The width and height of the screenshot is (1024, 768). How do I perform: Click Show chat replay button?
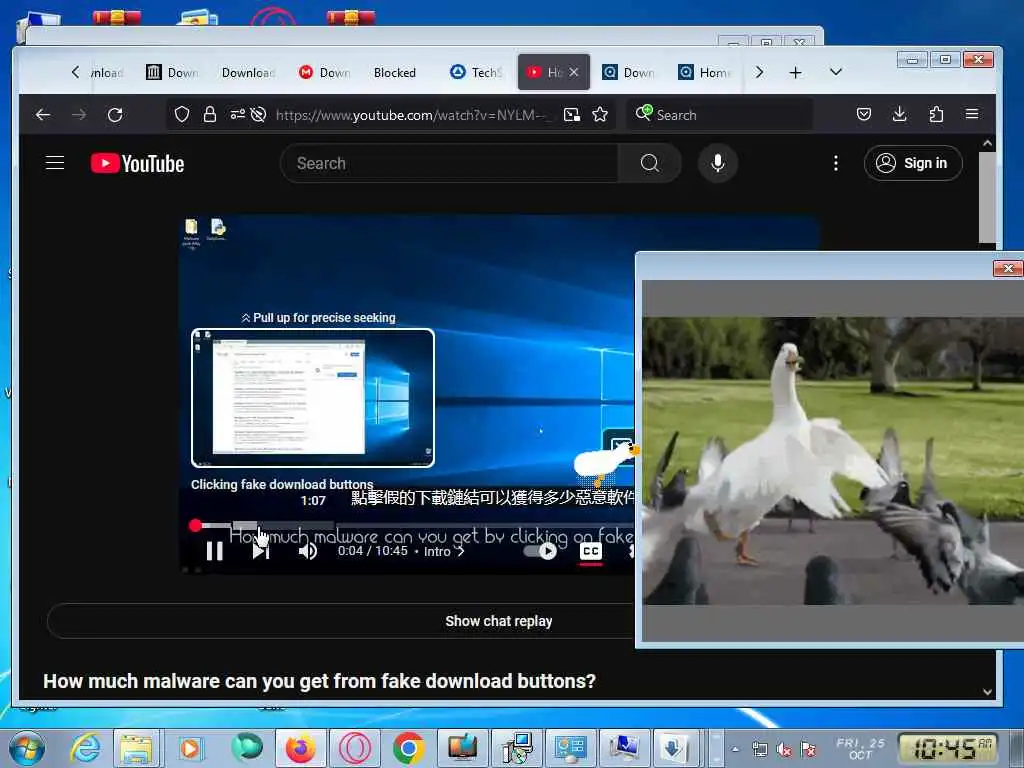(499, 621)
